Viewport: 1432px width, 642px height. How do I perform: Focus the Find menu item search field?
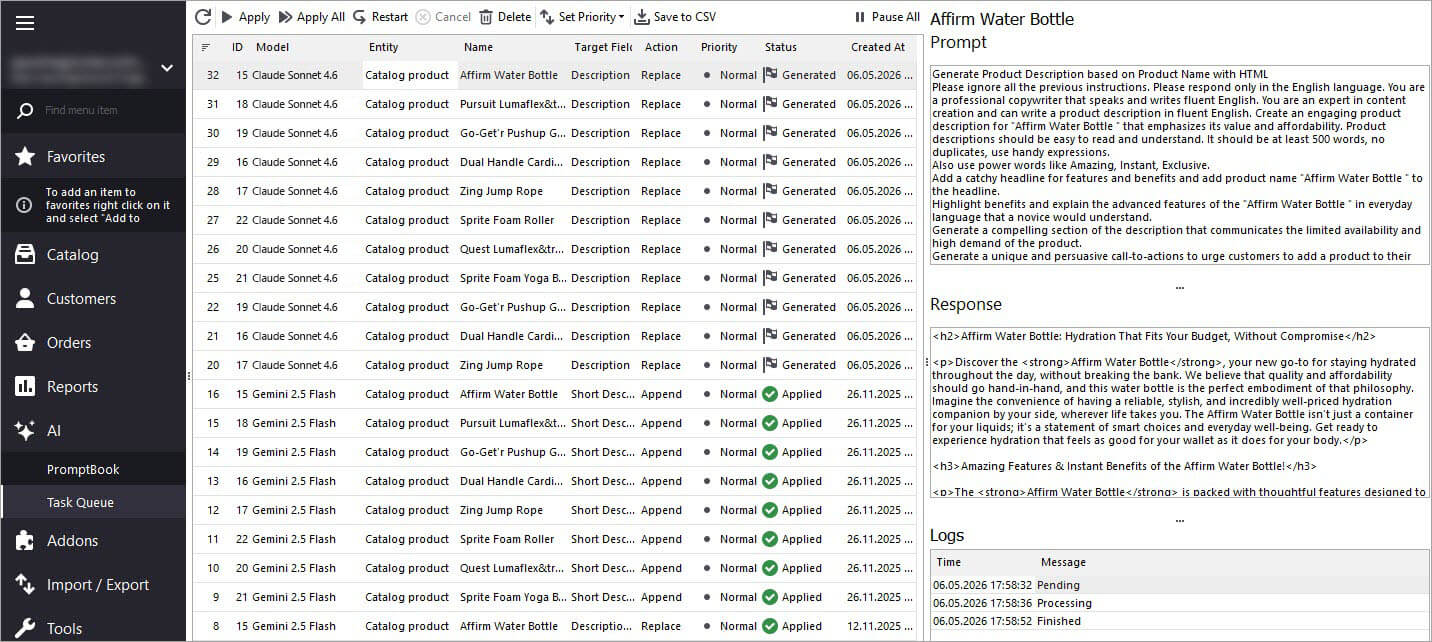coord(110,110)
